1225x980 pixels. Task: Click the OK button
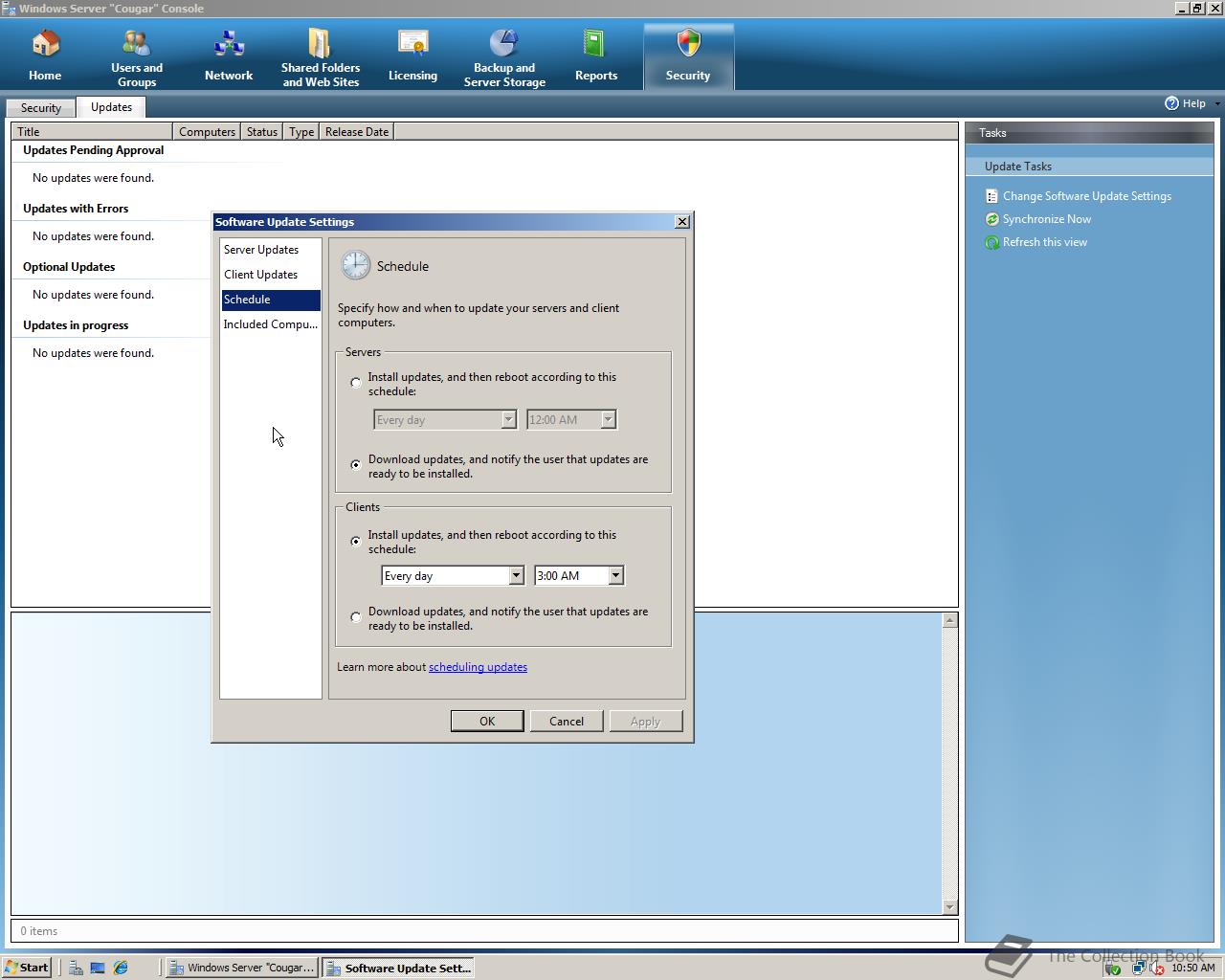(487, 721)
